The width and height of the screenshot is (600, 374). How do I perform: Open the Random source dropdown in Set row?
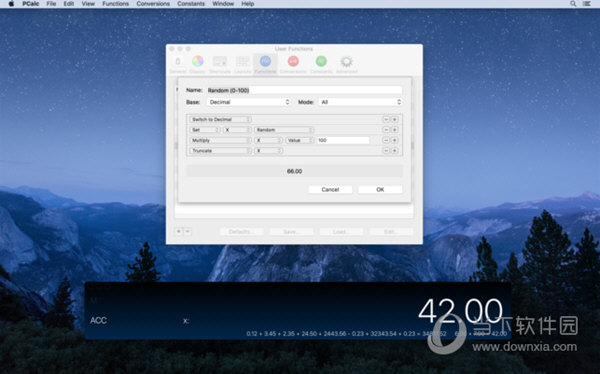pyautogui.click(x=284, y=130)
